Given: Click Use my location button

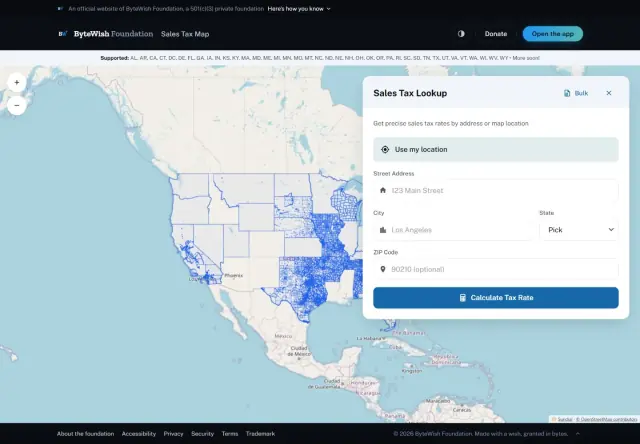Looking at the screenshot, I should 496,149.
